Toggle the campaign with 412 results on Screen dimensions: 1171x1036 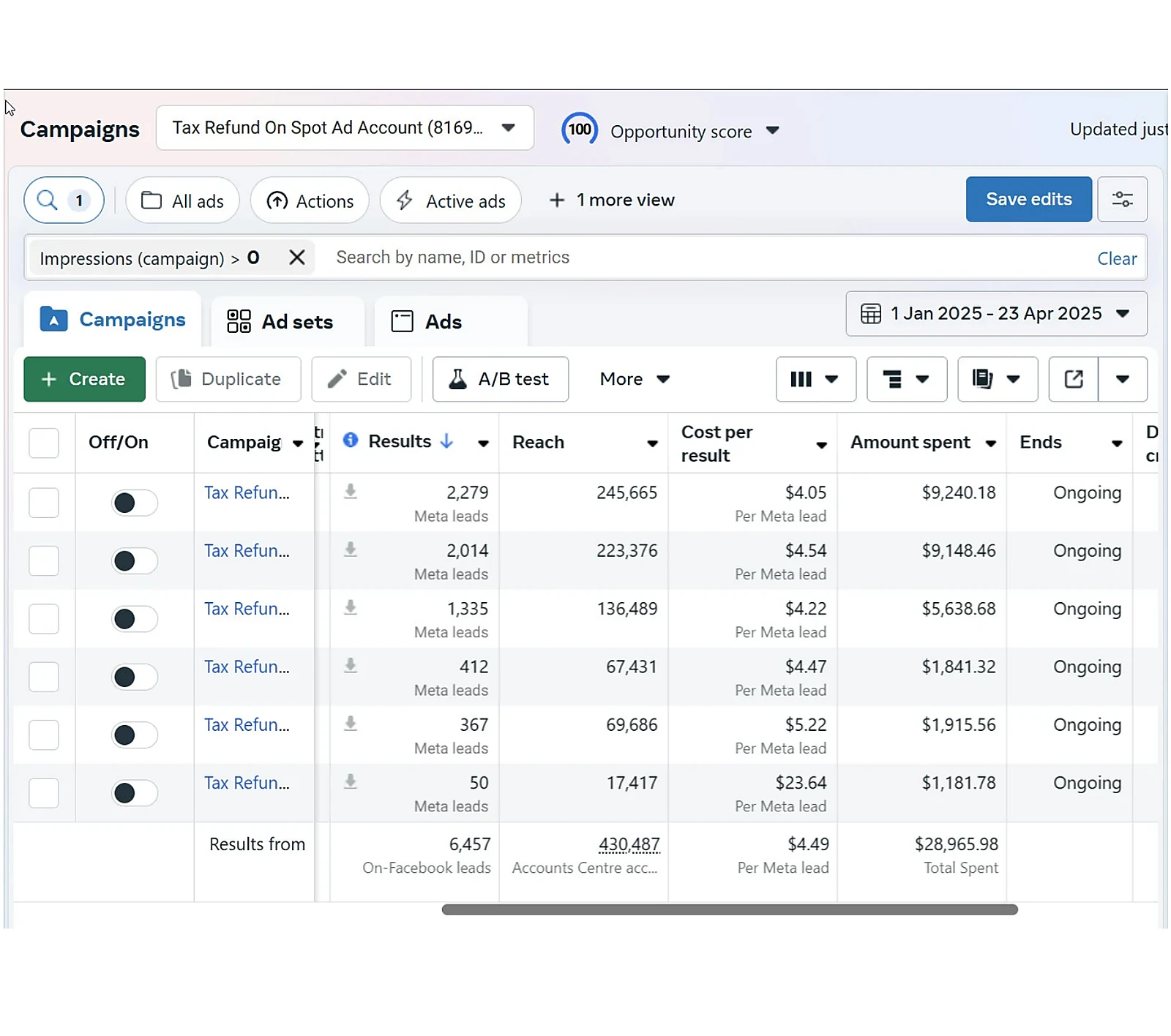pyautogui.click(x=135, y=677)
